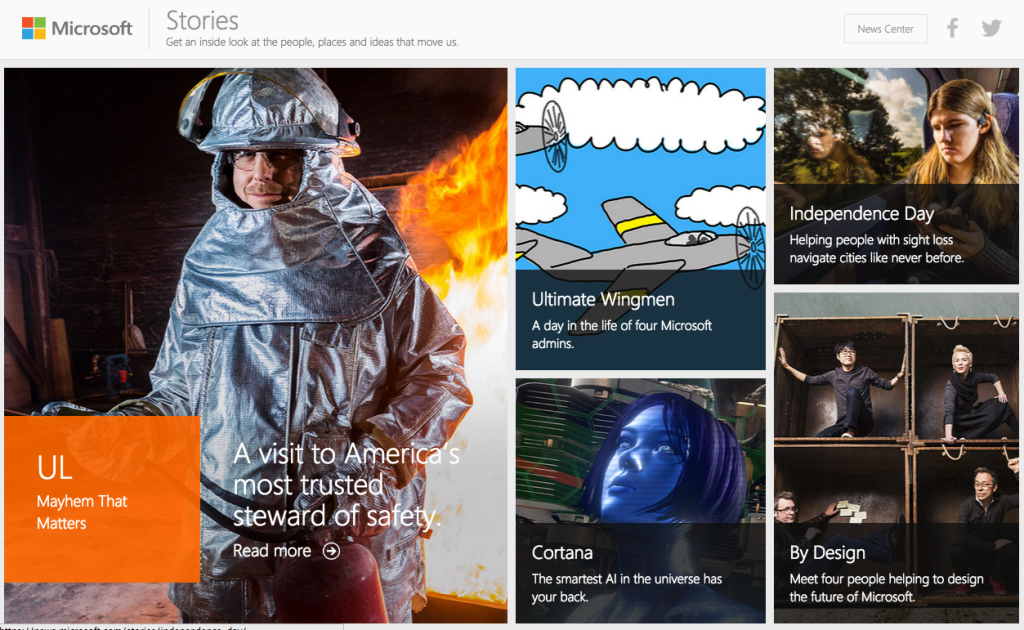Click the Microsoft logo
Screen dimensions: 1024x630
(x=77, y=28)
